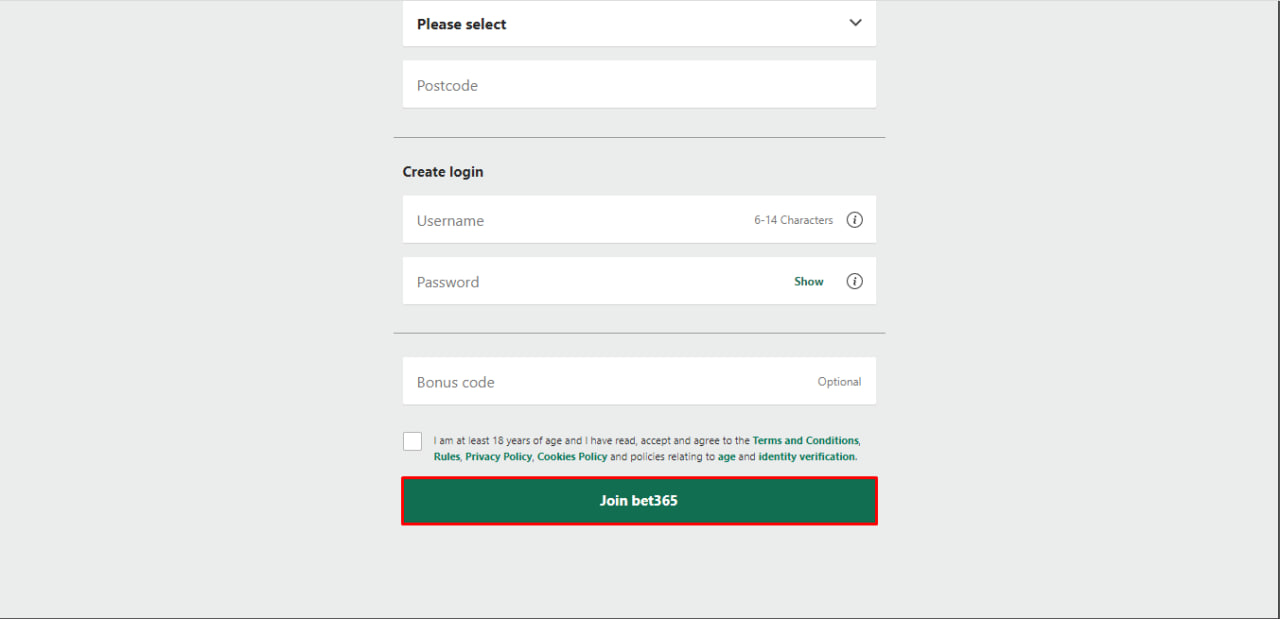Click into the Postcode field
The height and width of the screenshot is (619, 1280).
pos(639,85)
